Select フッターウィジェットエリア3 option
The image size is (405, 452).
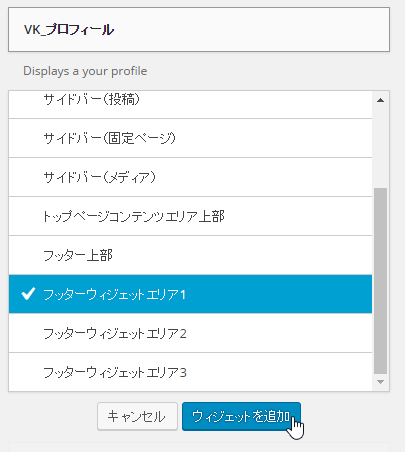(190, 372)
